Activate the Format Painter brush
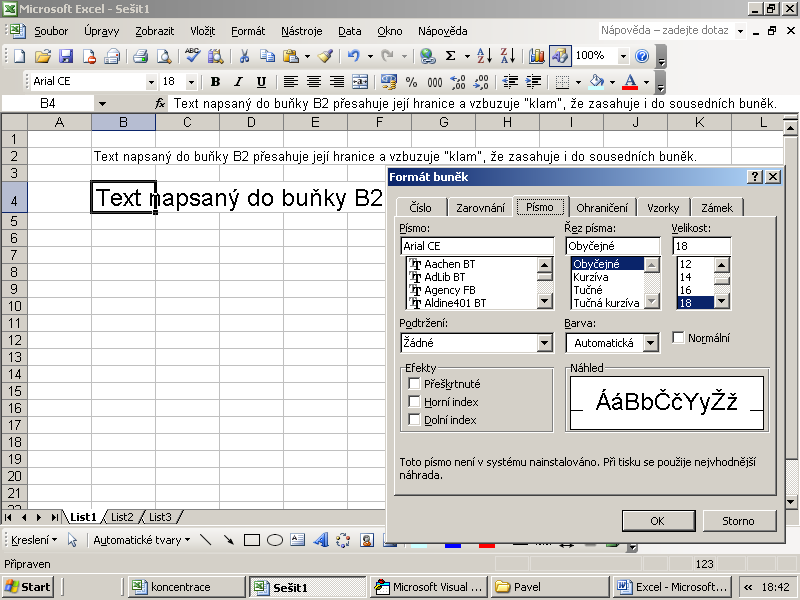The height and width of the screenshot is (600, 800). 326,56
